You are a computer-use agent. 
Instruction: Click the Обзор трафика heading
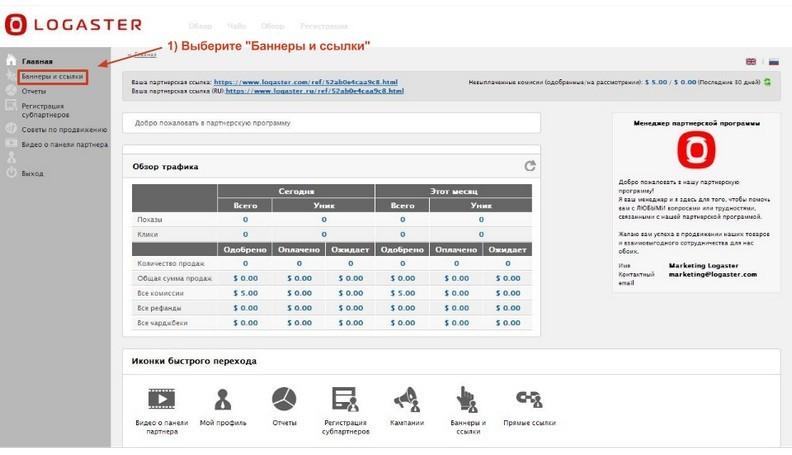coord(165,167)
